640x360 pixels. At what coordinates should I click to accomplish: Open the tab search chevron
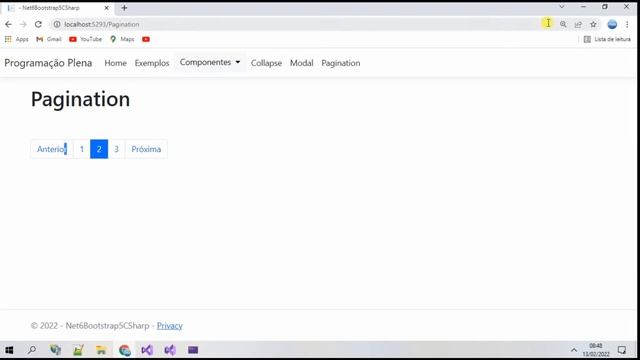coord(562,7)
